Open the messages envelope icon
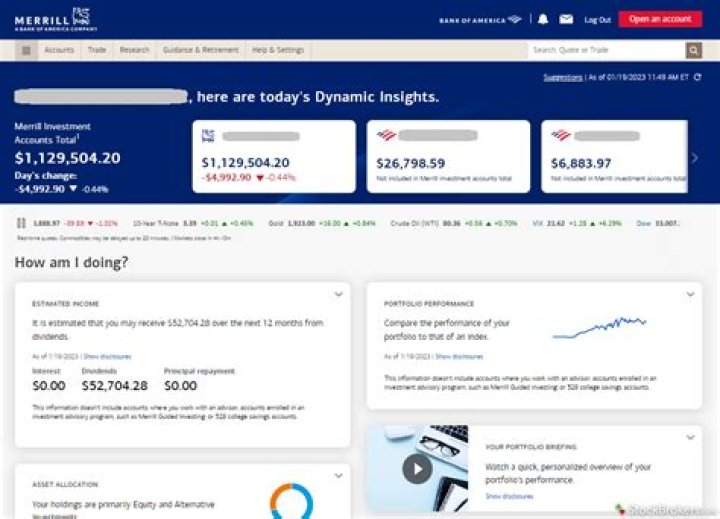Viewport: 720px width, 519px height. pyautogui.click(x=566, y=19)
